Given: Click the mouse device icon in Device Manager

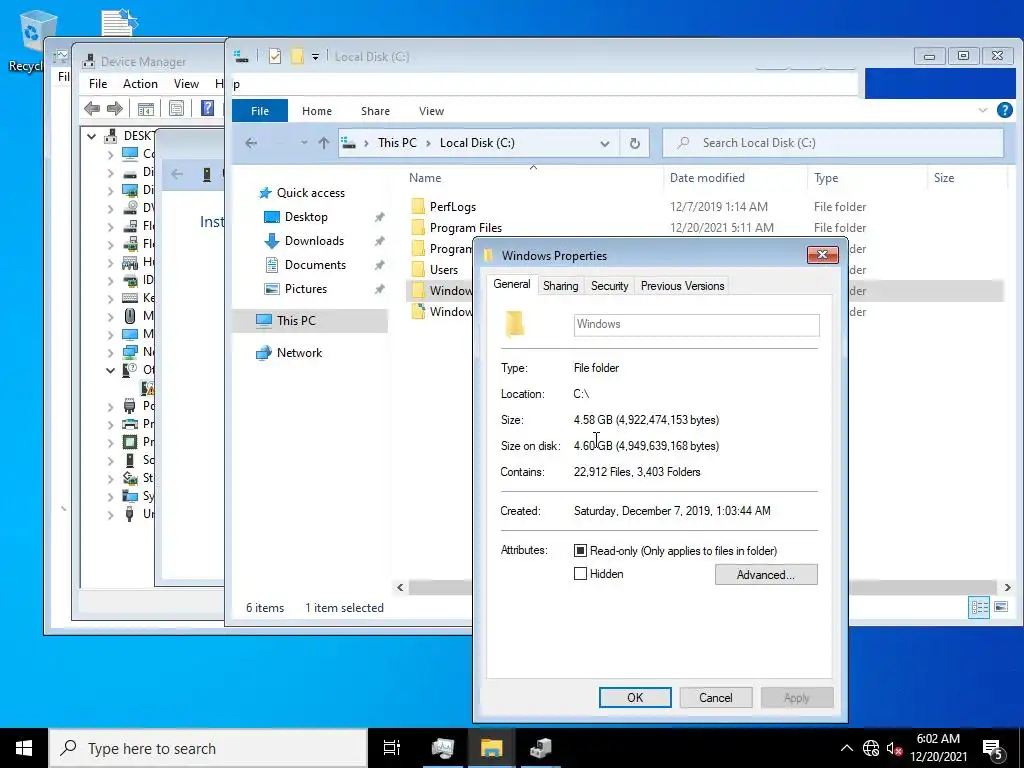Looking at the screenshot, I should 130,316.
